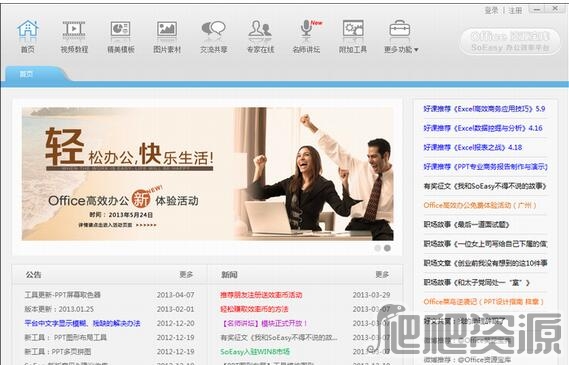Open Office高效办公免费体验活动 (广州) link
This screenshot has width=569, height=365.
pyautogui.click(x=479, y=205)
